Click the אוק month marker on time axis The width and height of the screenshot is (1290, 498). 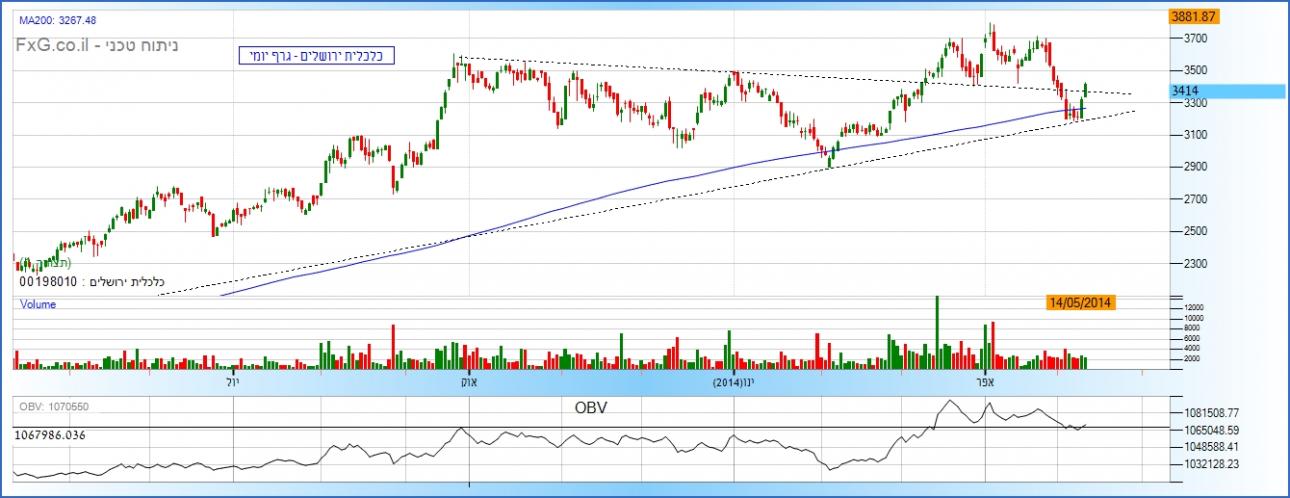click(466, 383)
